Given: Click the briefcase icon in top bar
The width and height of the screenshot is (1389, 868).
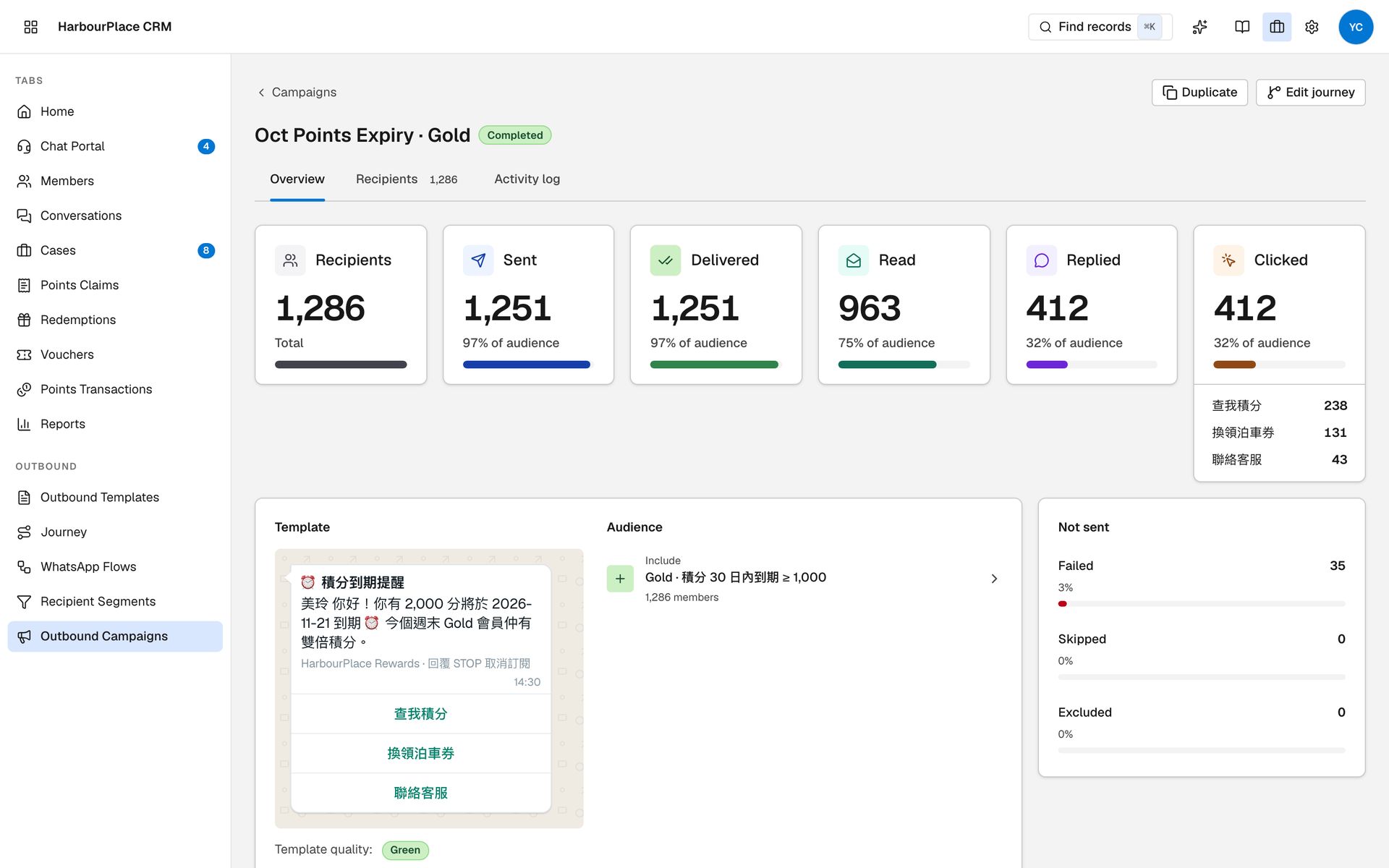Looking at the screenshot, I should (1277, 27).
